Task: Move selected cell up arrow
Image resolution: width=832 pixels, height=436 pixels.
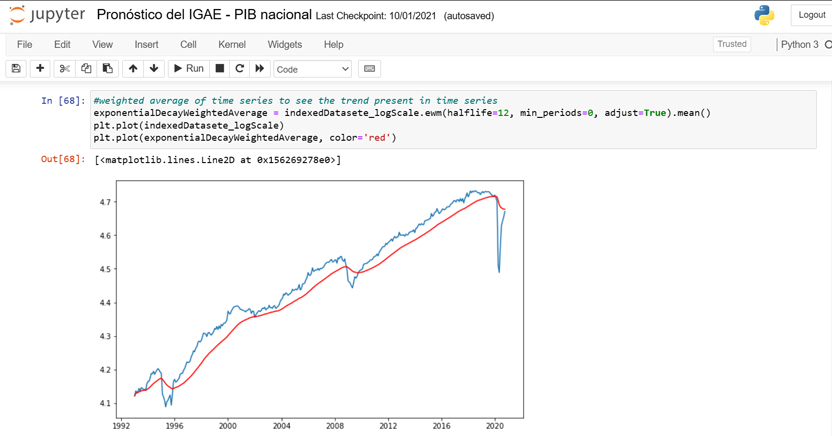Action: click(x=133, y=69)
